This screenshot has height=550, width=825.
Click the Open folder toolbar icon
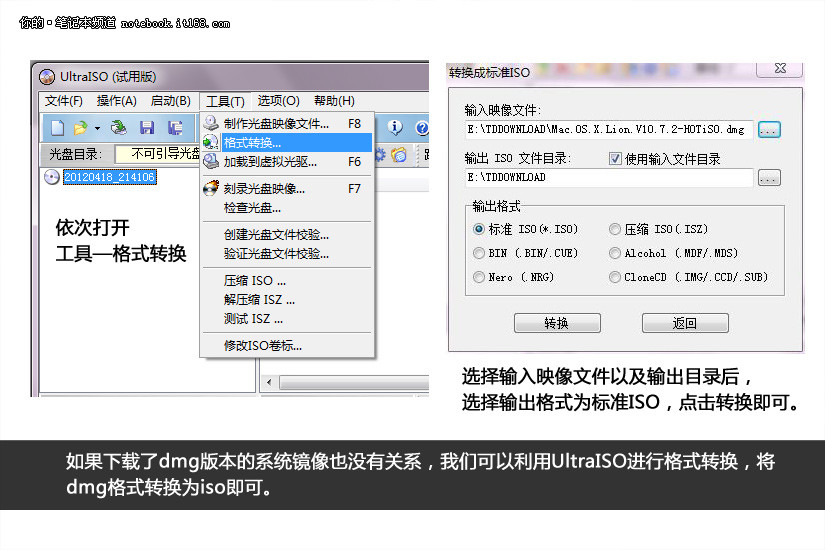(x=81, y=127)
